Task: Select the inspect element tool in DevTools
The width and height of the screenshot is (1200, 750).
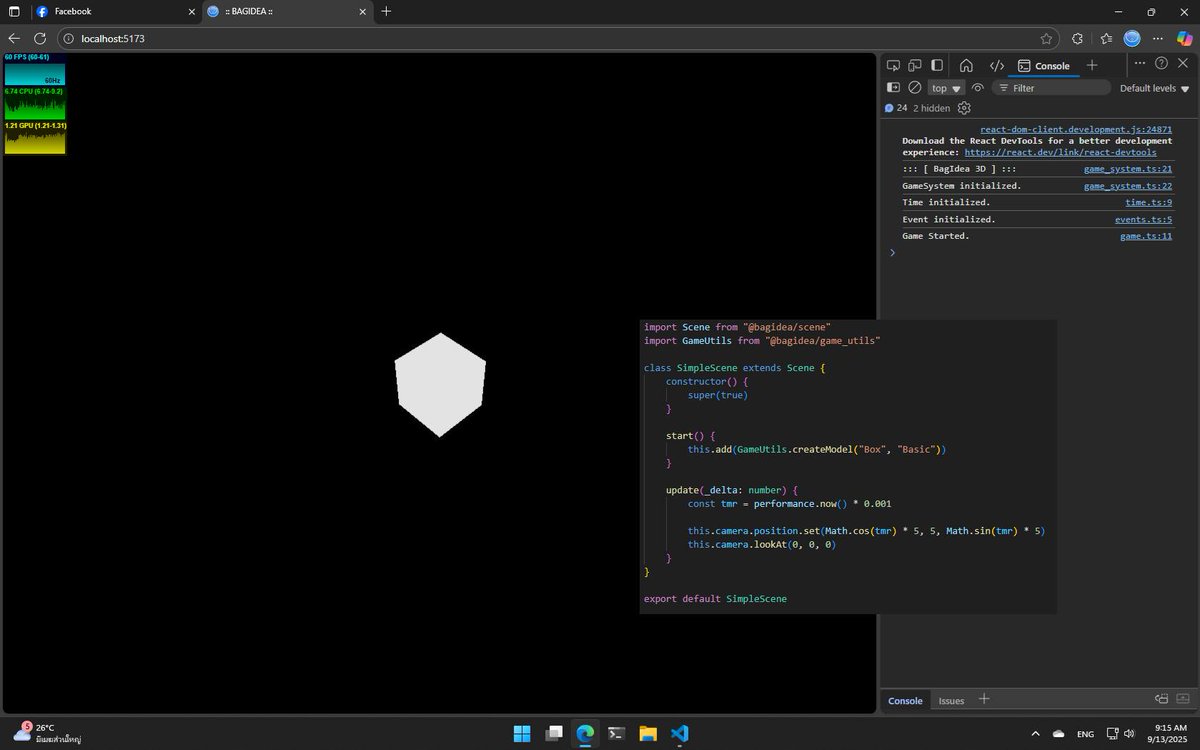Action: (894, 65)
